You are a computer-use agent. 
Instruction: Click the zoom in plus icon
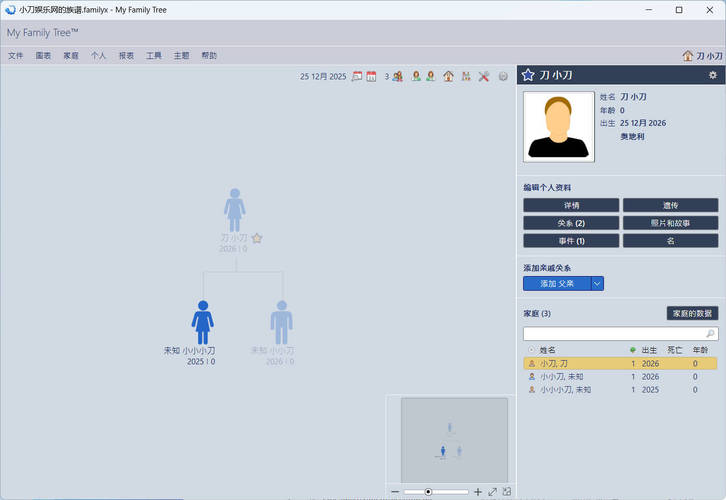point(478,492)
